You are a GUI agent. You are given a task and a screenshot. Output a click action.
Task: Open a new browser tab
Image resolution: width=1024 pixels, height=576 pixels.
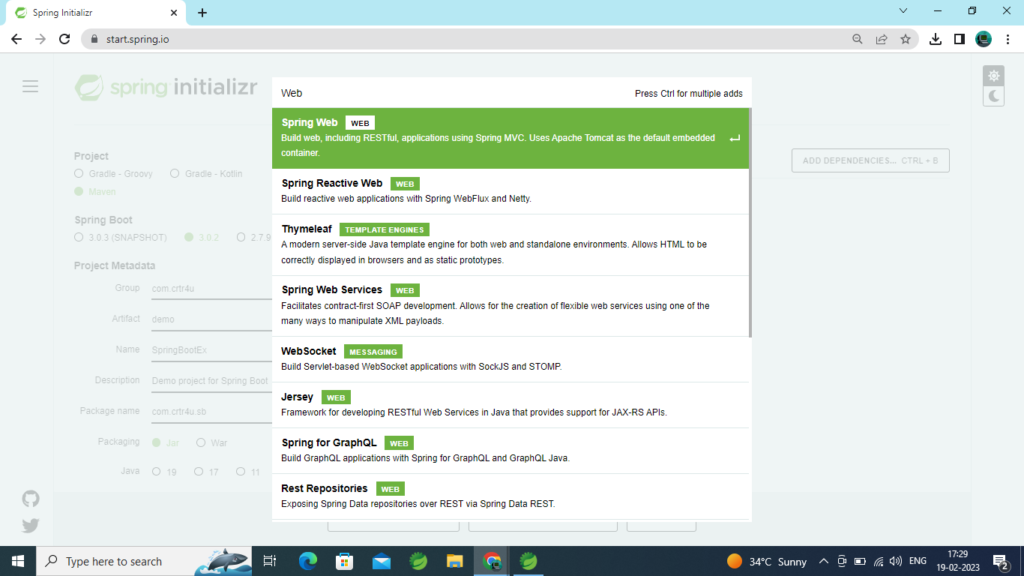pyautogui.click(x=202, y=12)
